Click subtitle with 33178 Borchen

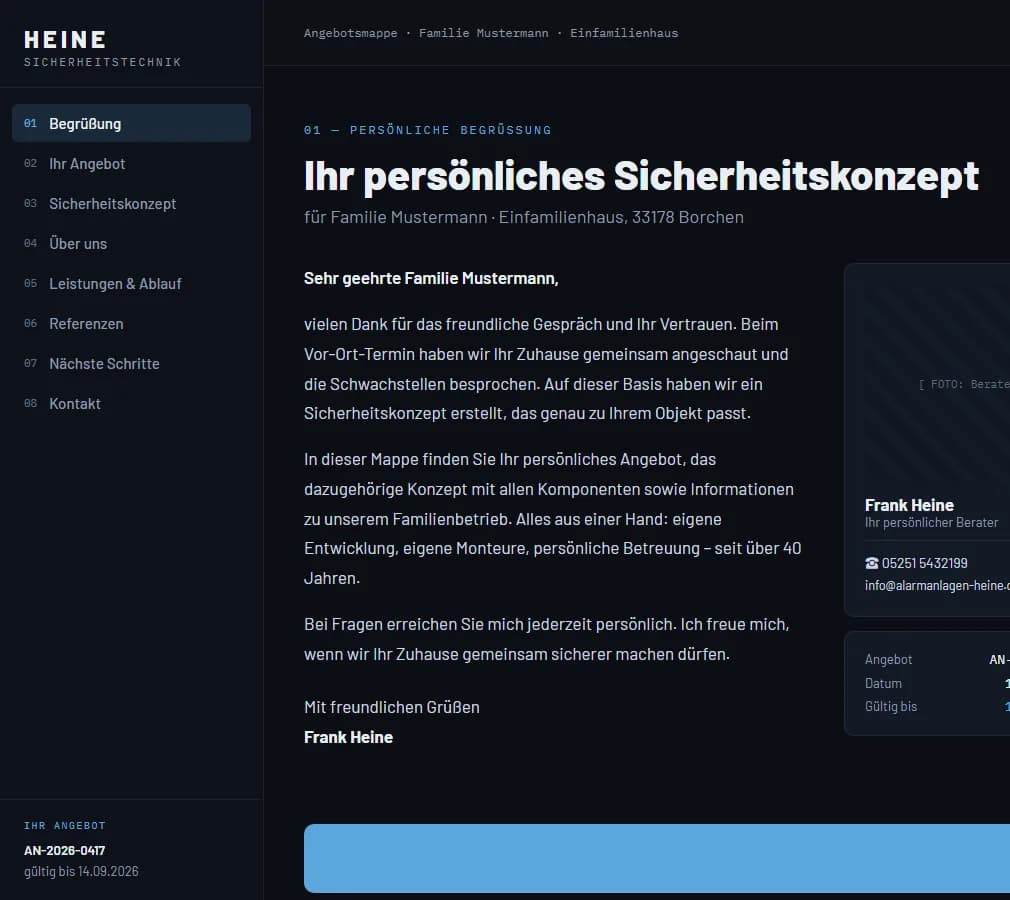tap(524, 217)
